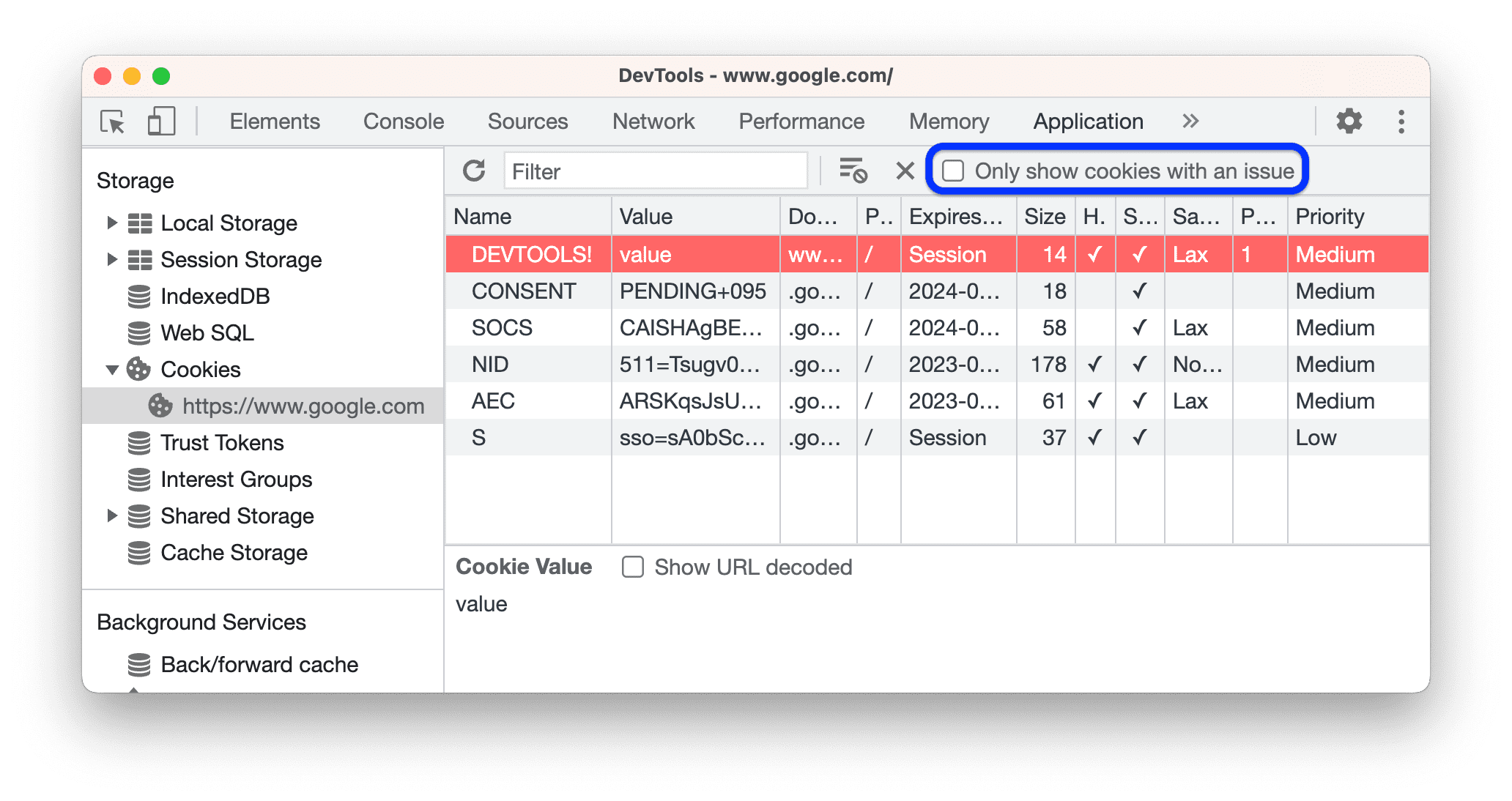Click the clear filter icon
The width and height of the screenshot is (1512, 801).
point(901,169)
